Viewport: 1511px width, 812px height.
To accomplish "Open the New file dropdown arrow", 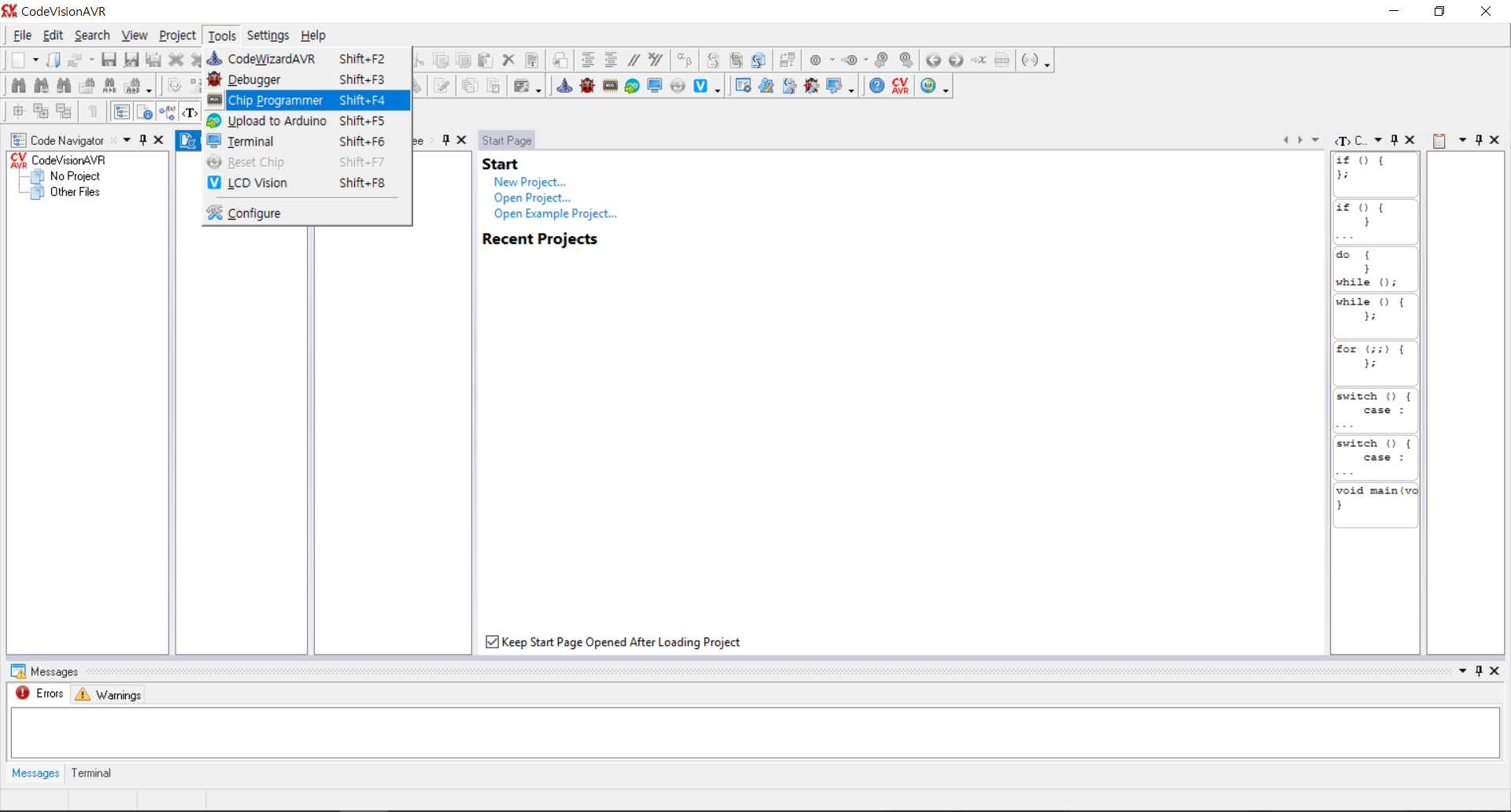I will pos(35,60).
